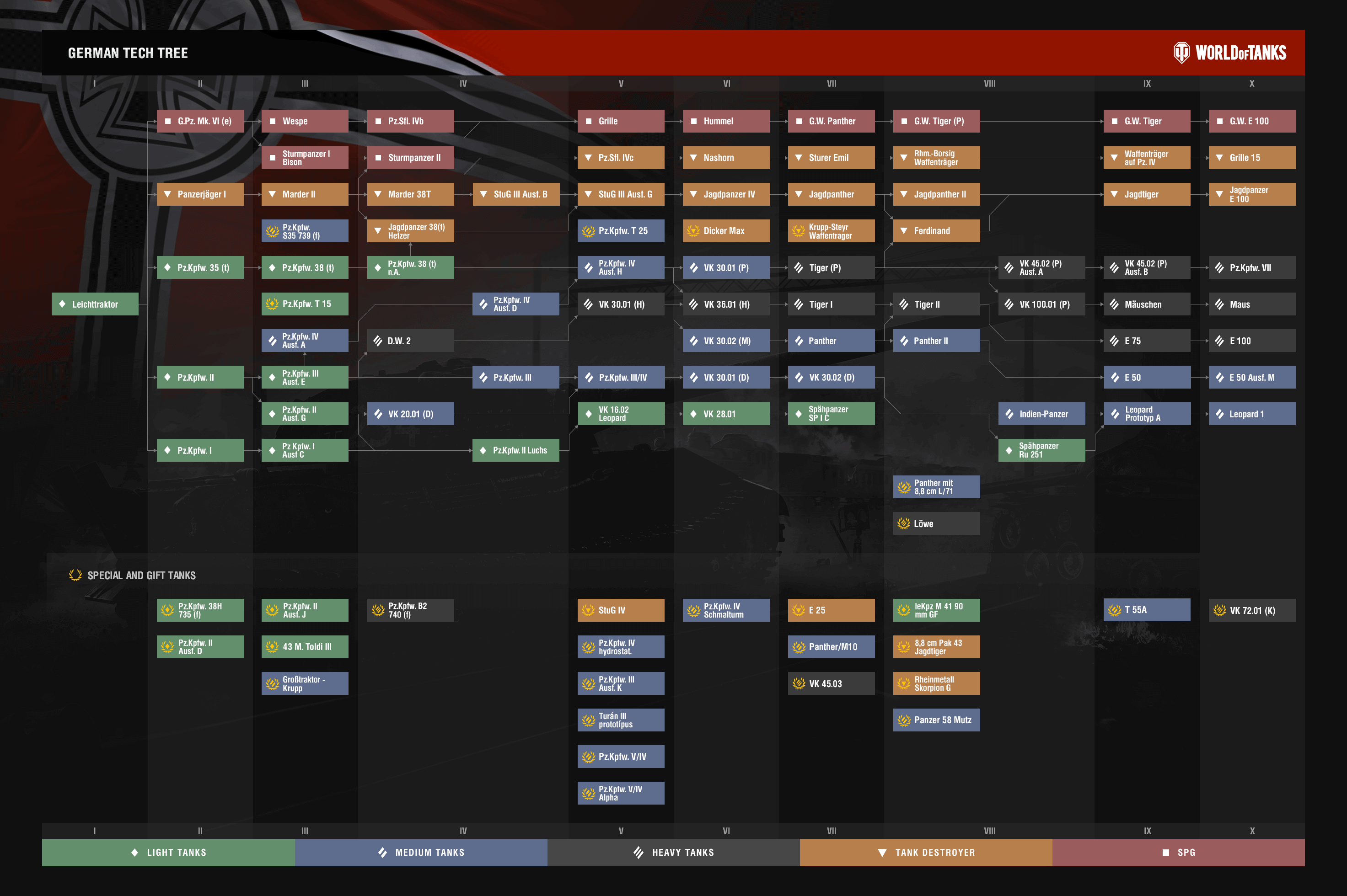Click the laurel icon on T 55A
1347x896 pixels.
[x=1114, y=610]
